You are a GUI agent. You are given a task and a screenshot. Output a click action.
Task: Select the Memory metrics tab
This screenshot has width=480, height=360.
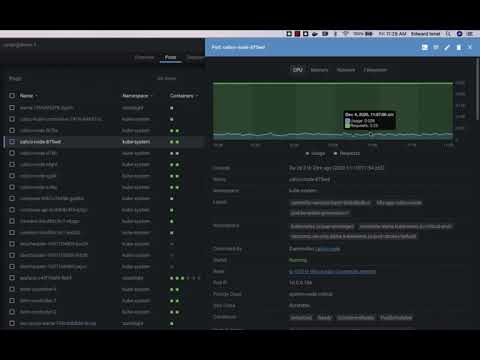(x=319, y=70)
